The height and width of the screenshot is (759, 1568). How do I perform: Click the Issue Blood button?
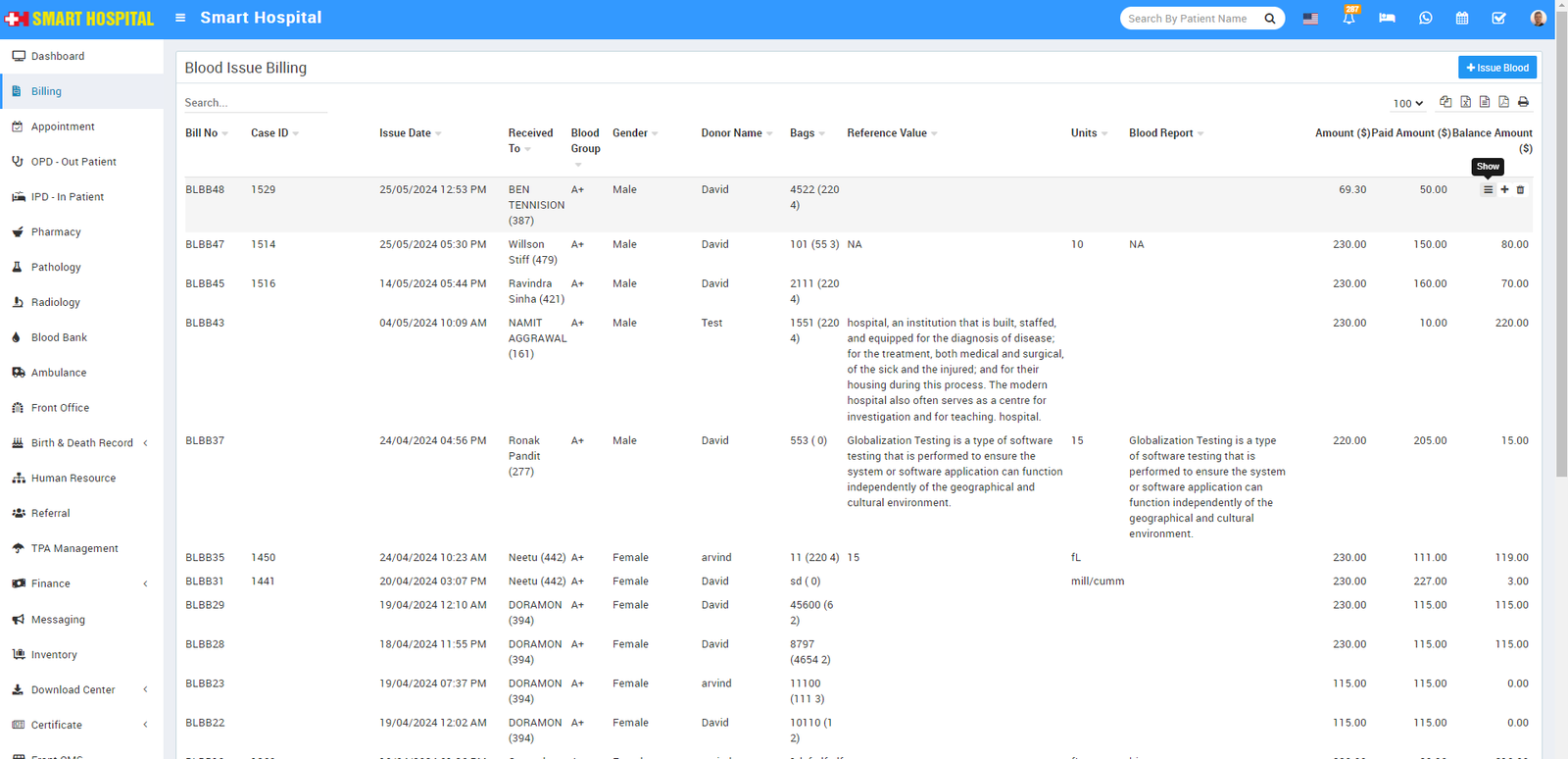(x=1496, y=68)
